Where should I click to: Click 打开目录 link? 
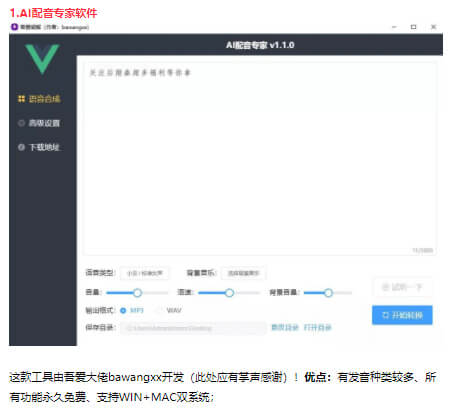[318, 327]
